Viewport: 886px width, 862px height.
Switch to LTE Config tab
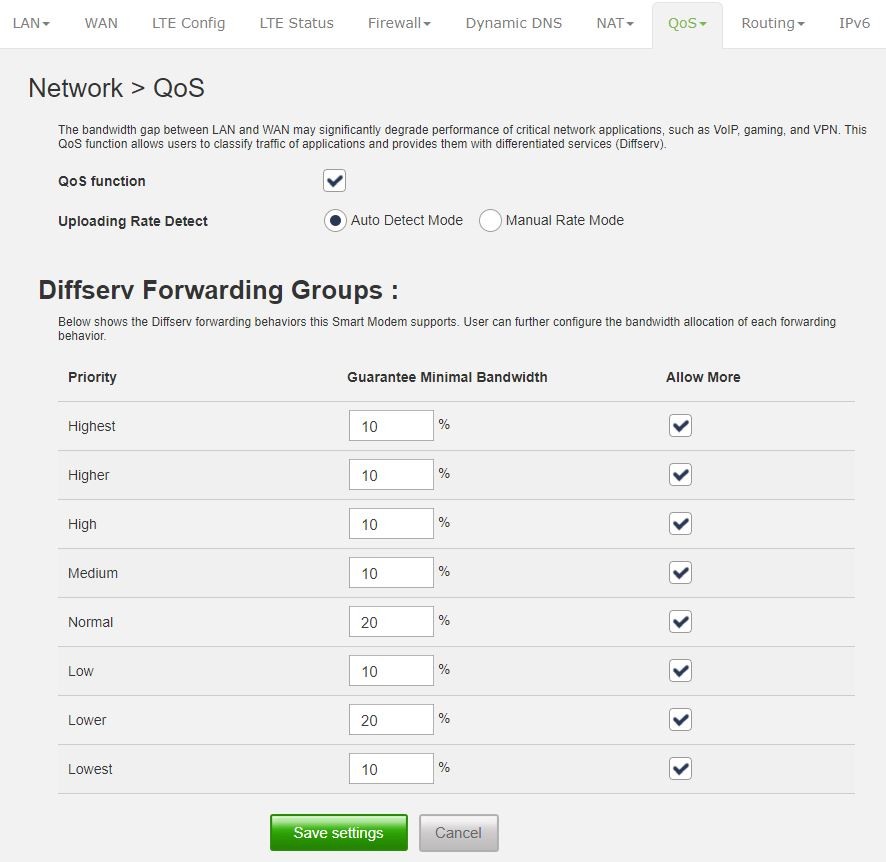point(188,23)
